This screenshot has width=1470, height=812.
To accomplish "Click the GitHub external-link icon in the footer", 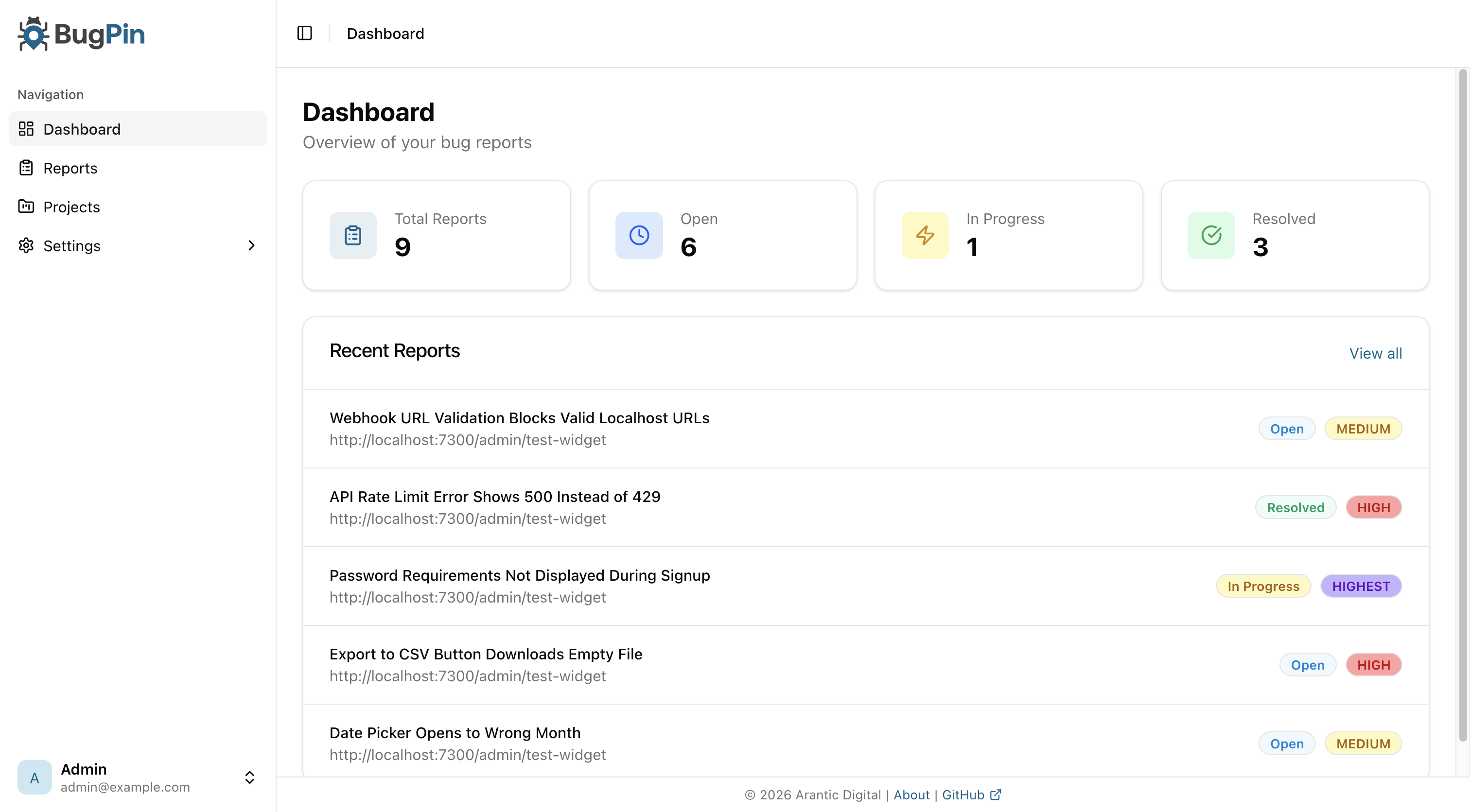I will pyautogui.click(x=996, y=795).
